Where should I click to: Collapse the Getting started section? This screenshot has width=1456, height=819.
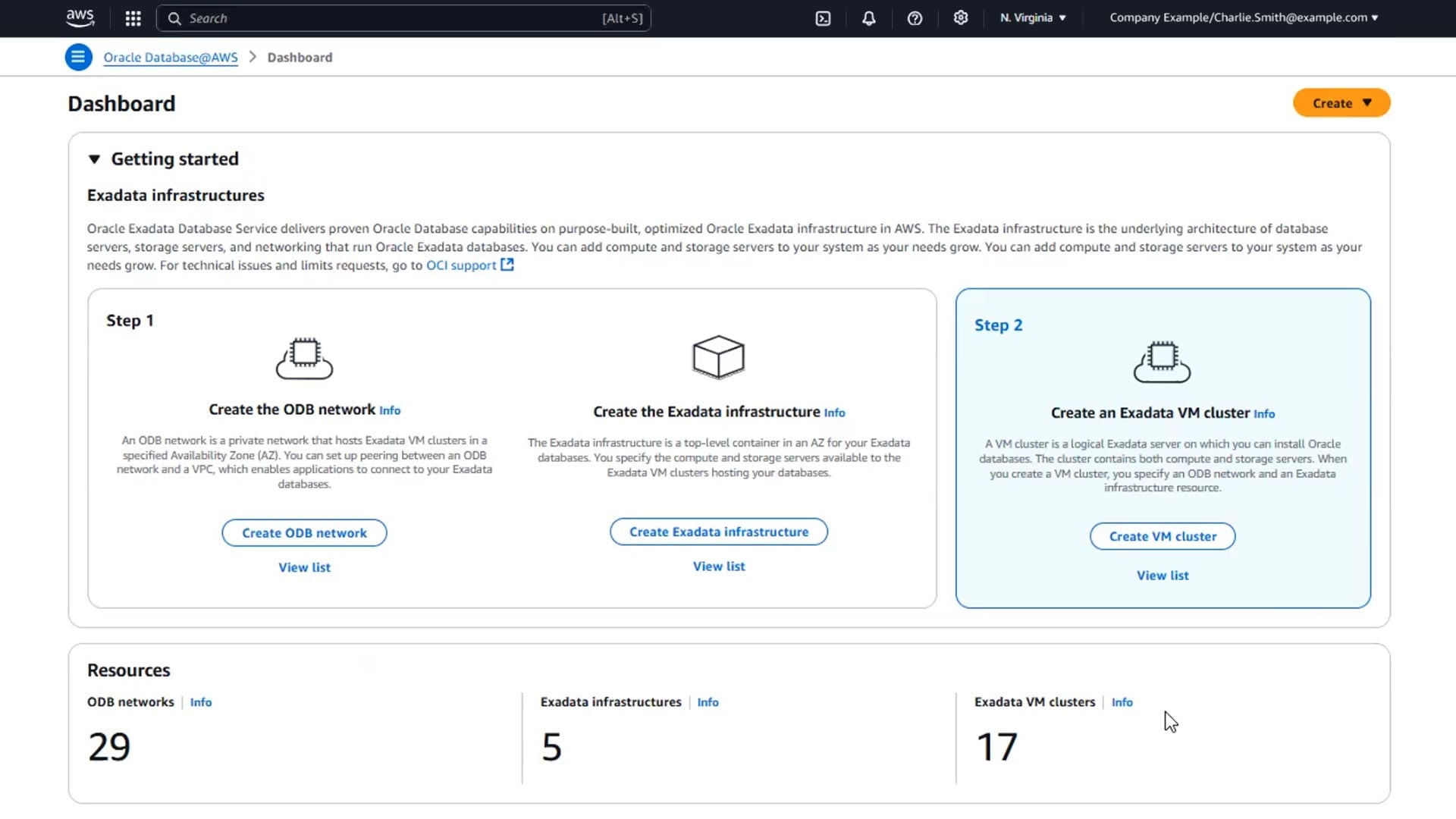(x=94, y=158)
